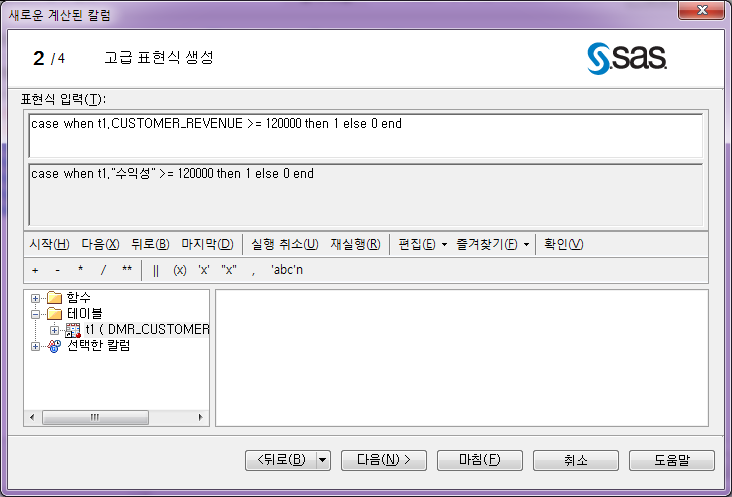Insert the double-asterisk power operator

pyautogui.click(x=127, y=269)
